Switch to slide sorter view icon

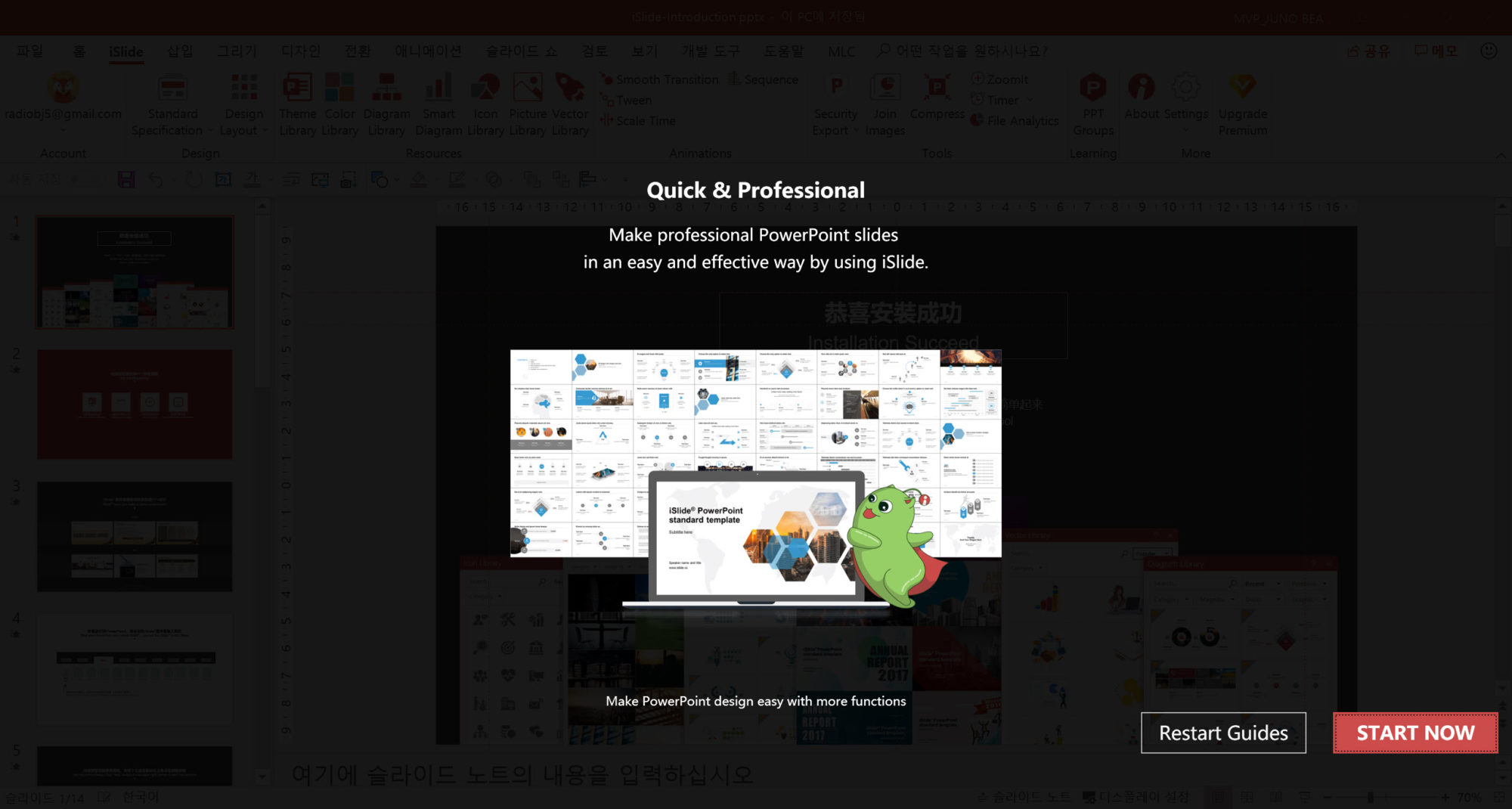coord(1247,797)
